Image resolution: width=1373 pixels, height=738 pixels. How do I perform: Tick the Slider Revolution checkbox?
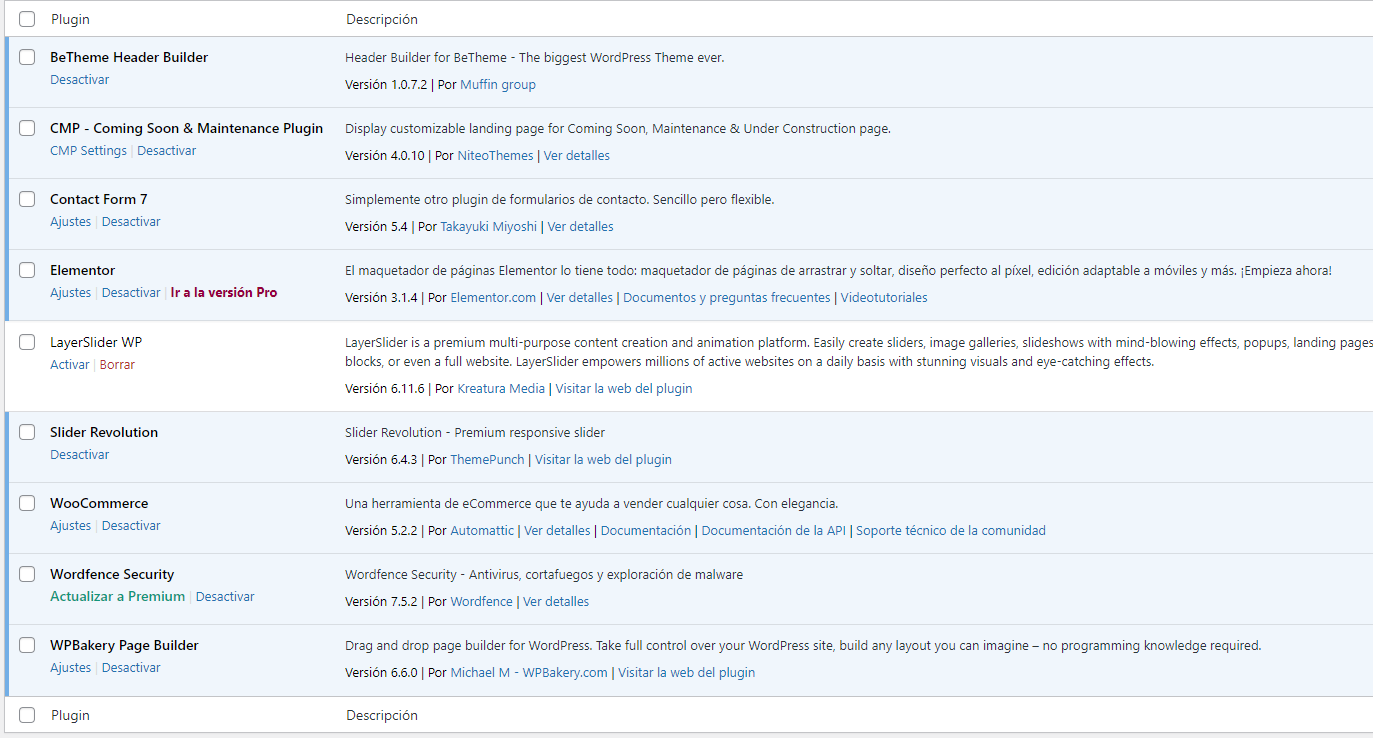pyautogui.click(x=27, y=432)
